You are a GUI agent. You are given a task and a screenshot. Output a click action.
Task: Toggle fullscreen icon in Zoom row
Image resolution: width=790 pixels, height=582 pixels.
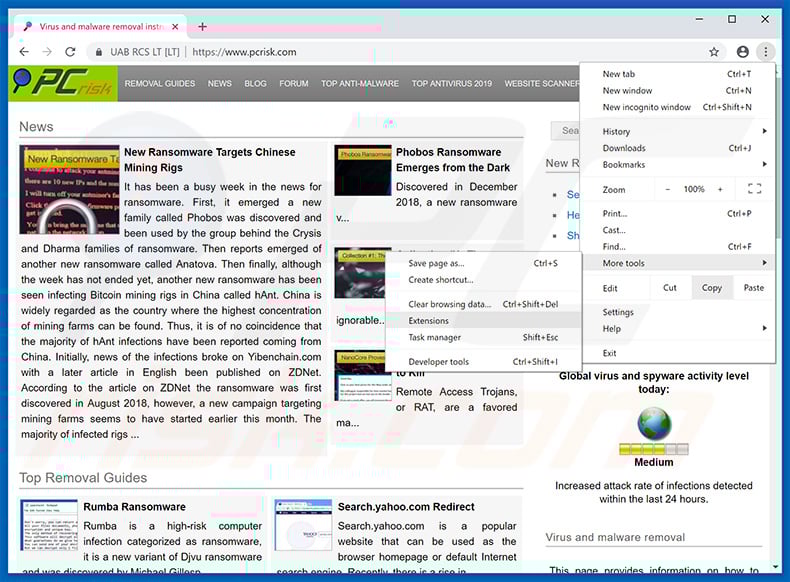pyautogui.click(x=754, y=189)
